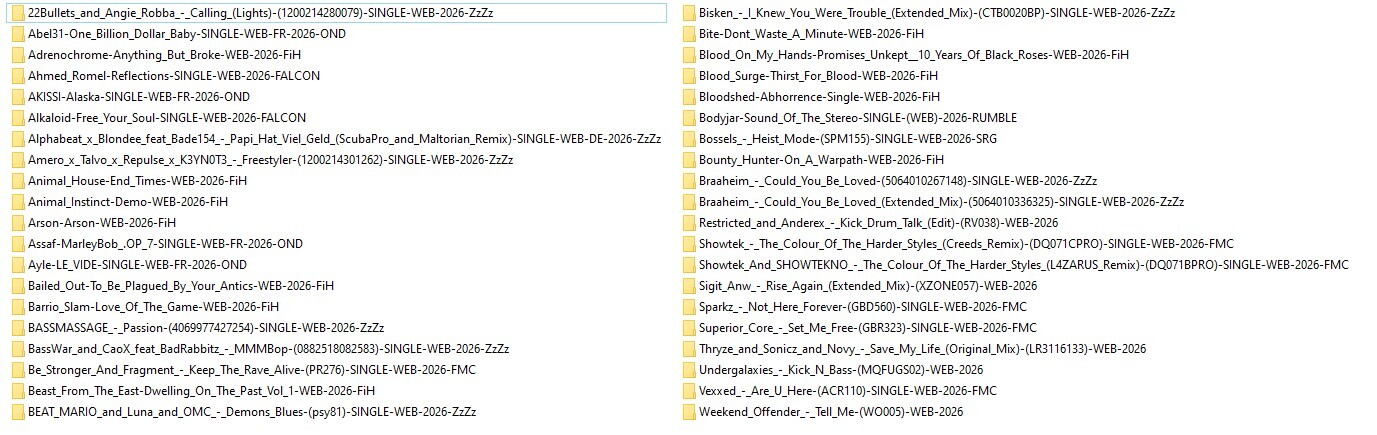This screenshot has height=435, width=1377.
Task: Select Restricted_and_Anderex Kick_Drum_Talk folder name
Action: coord(879,223)
